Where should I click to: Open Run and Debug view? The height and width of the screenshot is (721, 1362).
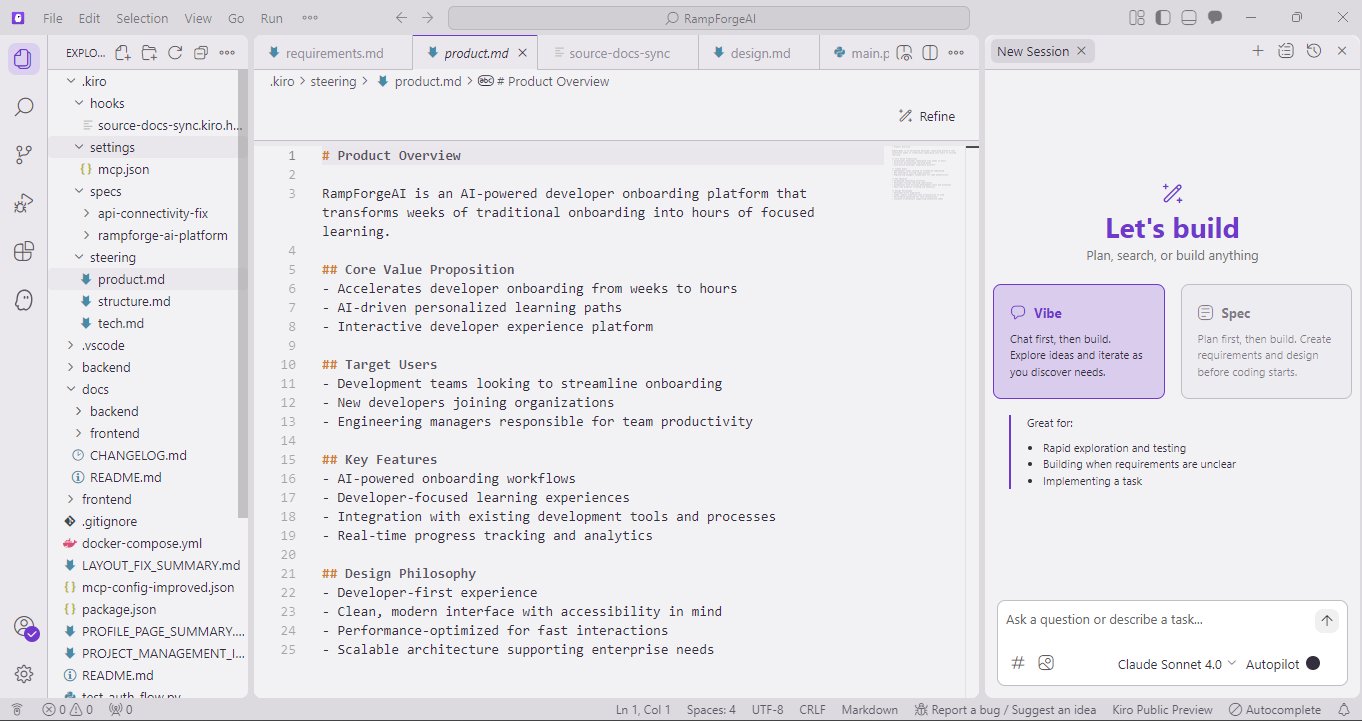[24, 203]
